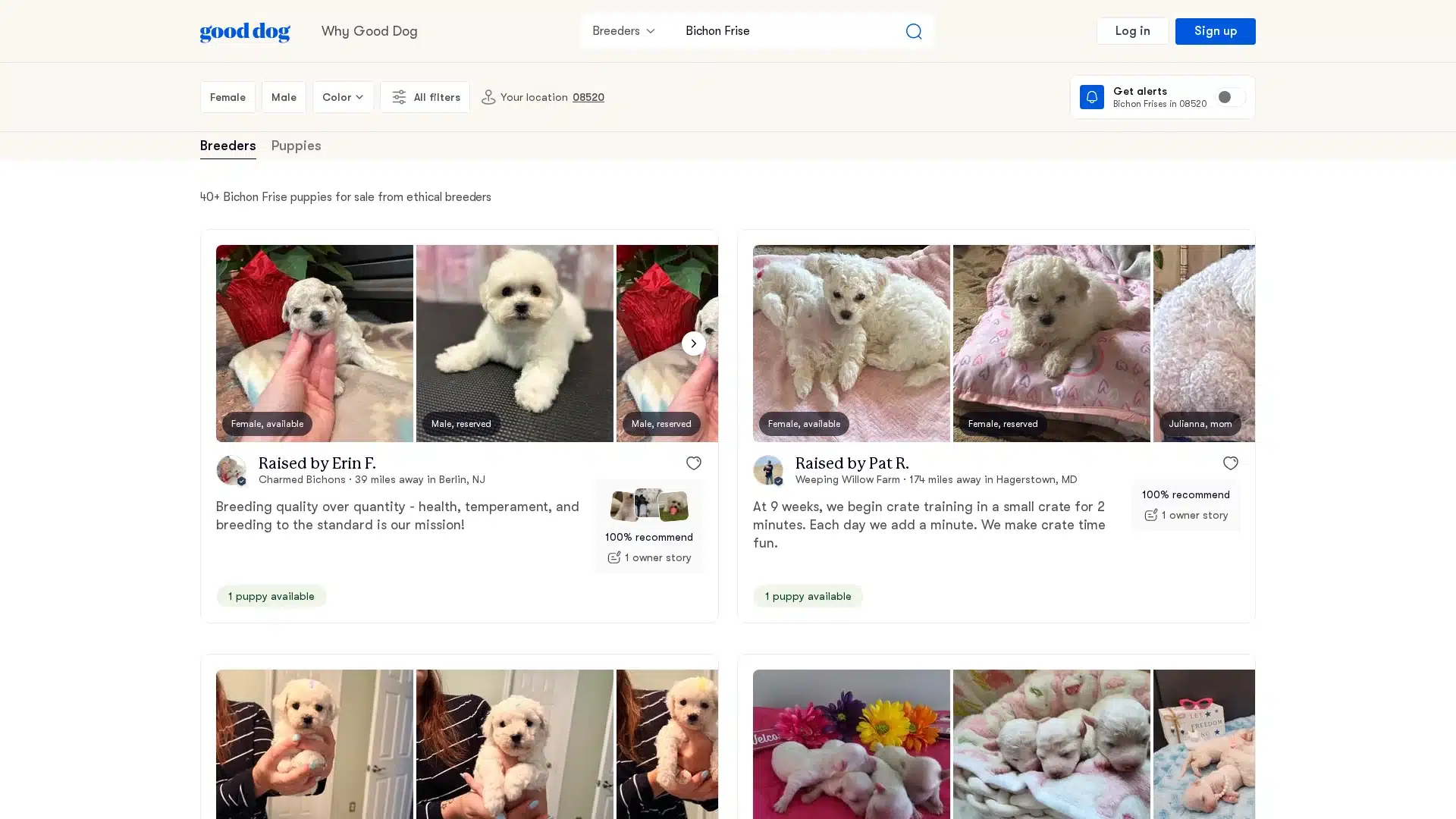
Task: Open Erin F. male reserved puppy photo
Action: tap(515, 344)
